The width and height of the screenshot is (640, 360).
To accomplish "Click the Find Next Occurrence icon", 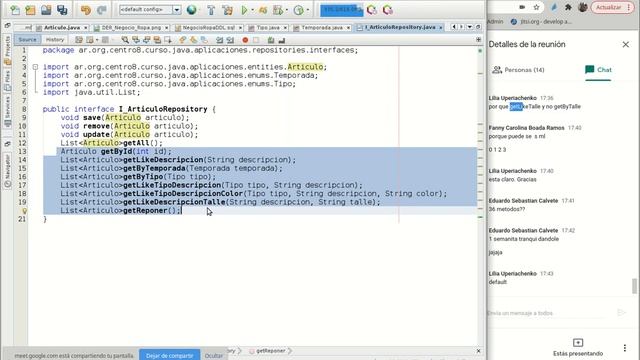I will tap(147, 40).
